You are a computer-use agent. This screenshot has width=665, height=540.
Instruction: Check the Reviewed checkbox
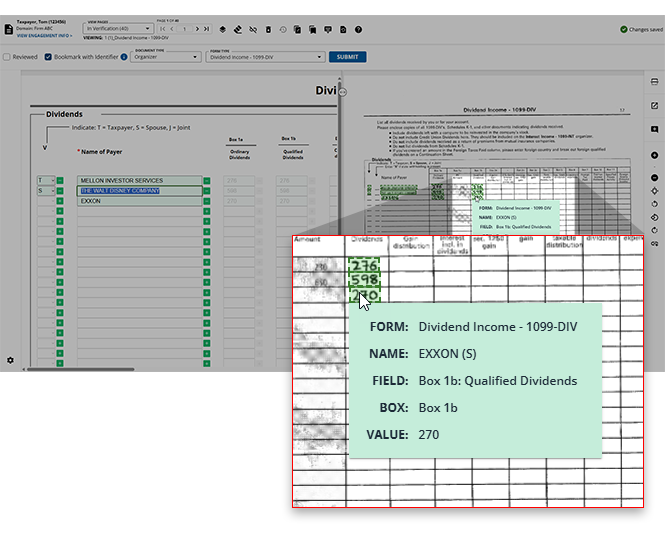coord(7,57)
